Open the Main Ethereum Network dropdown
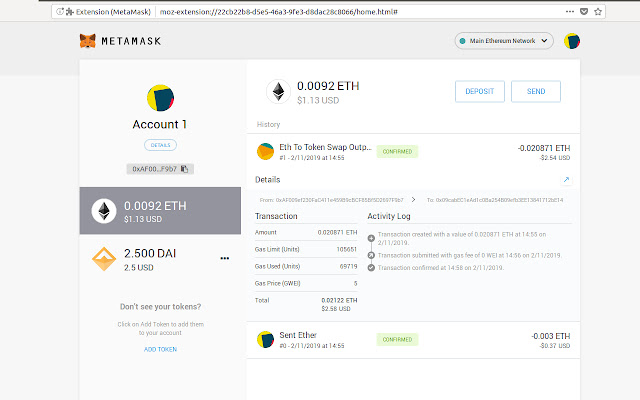This screenshot has height=400, width=640. point(504,41)
